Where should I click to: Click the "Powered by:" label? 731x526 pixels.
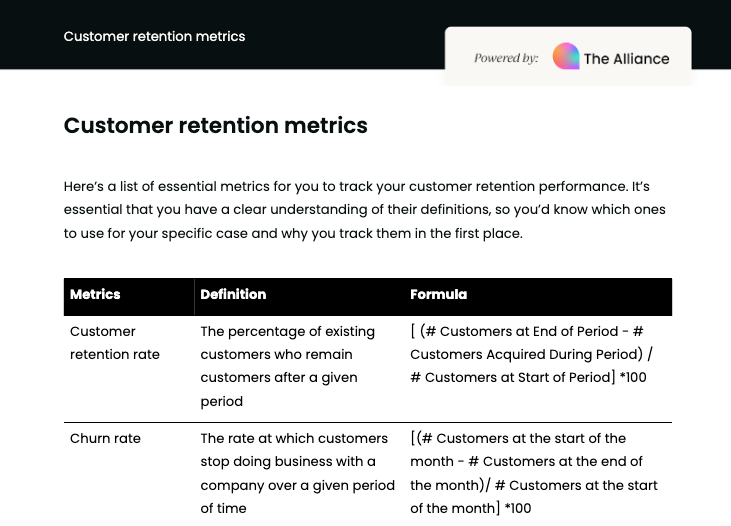506,58
